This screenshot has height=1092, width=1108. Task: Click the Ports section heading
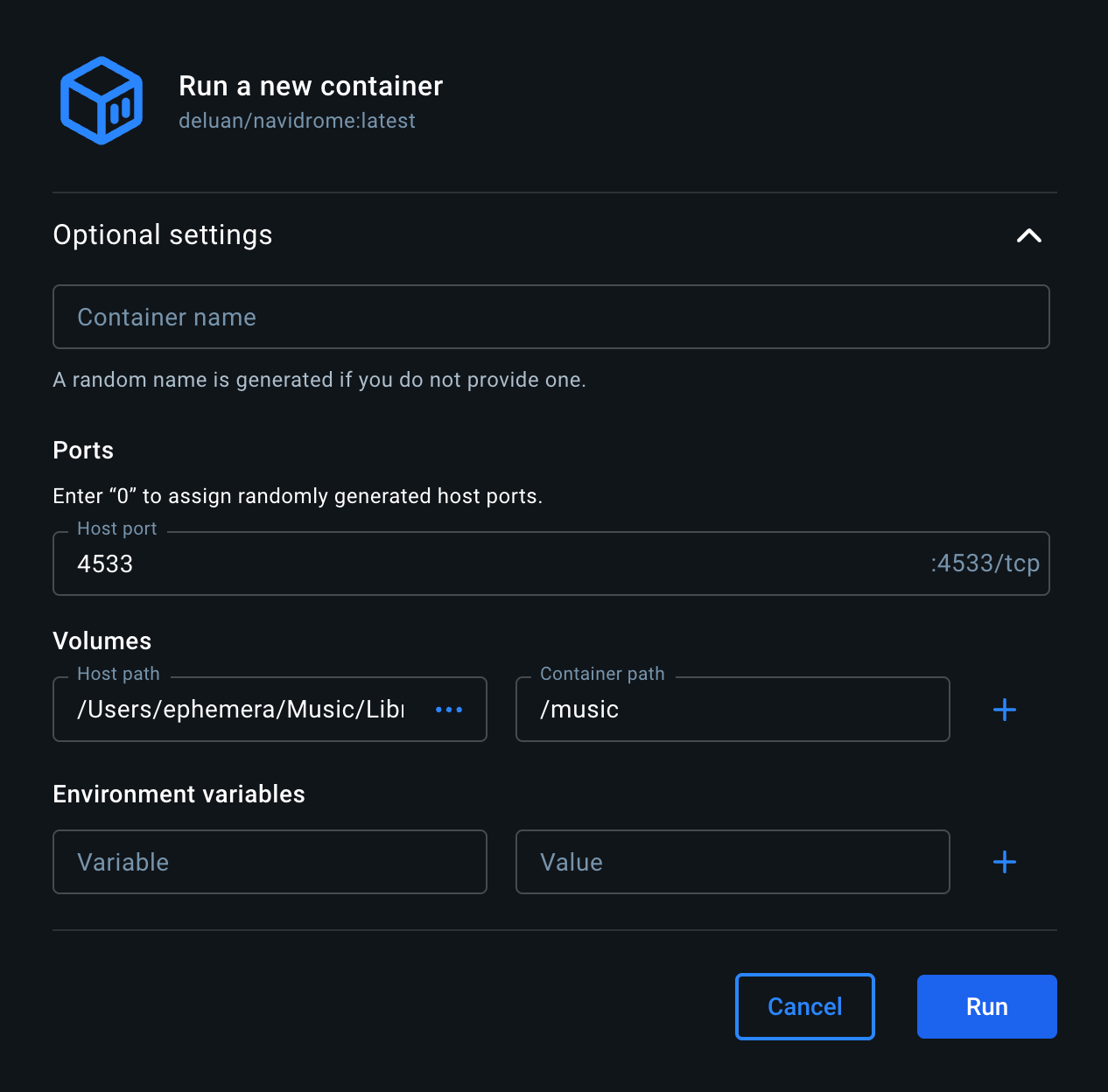[x=83, y=450]
